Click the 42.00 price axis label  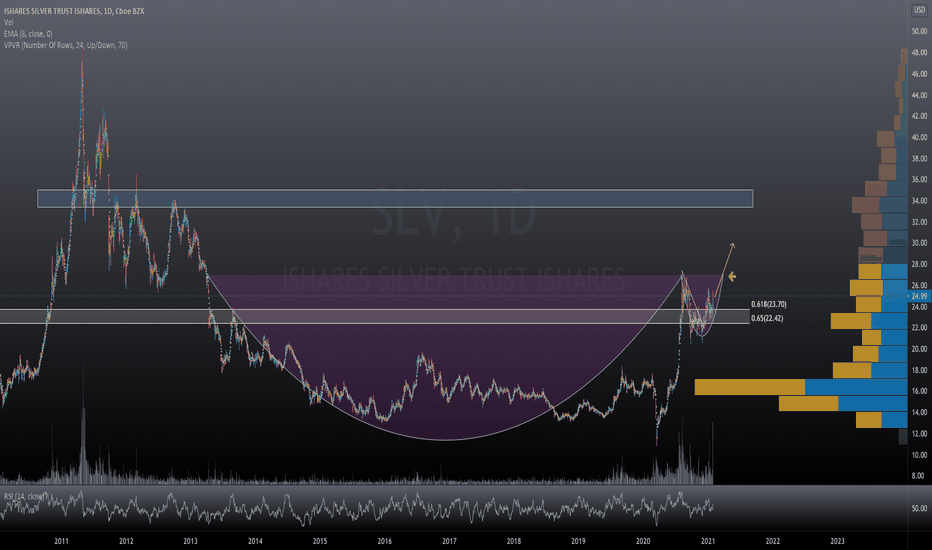[919, 116]
